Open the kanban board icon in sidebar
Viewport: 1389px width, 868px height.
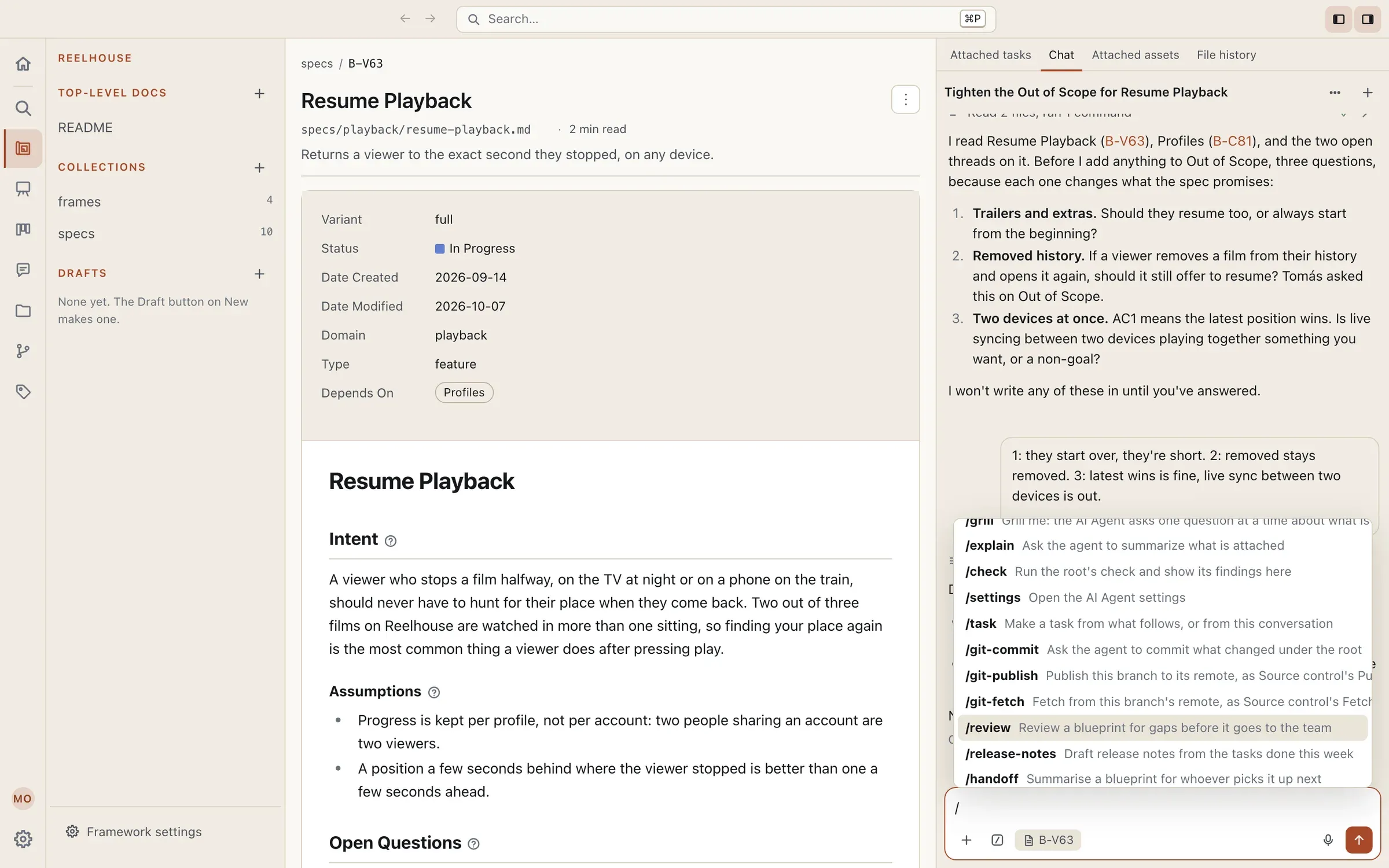point(23,229)
